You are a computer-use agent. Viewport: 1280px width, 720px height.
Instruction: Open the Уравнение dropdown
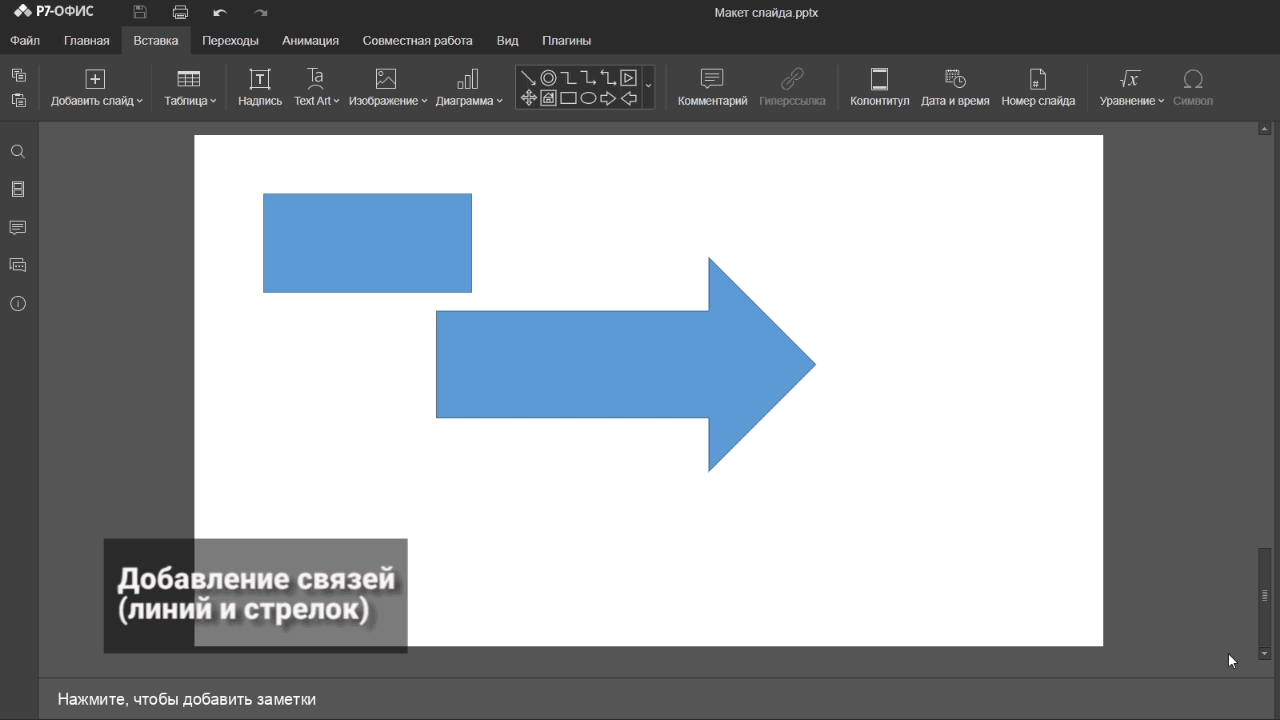[x=1131, y=88]
